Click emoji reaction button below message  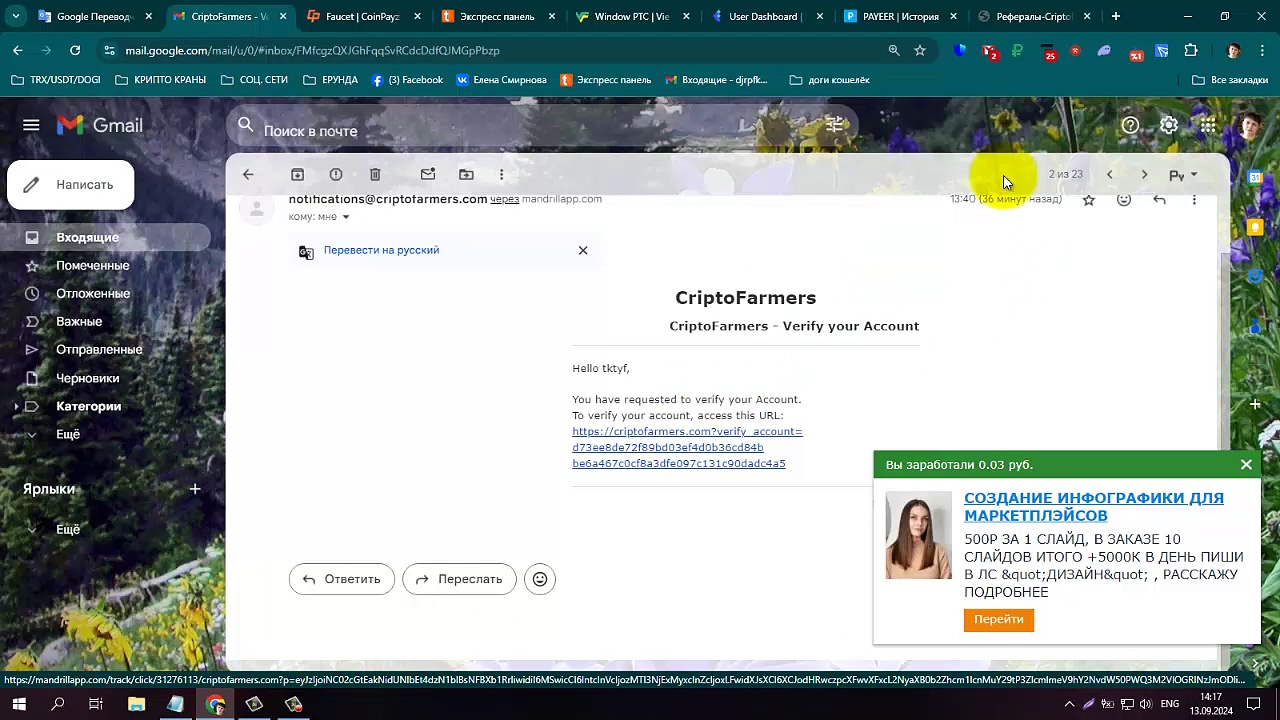[x=540, y=579]
